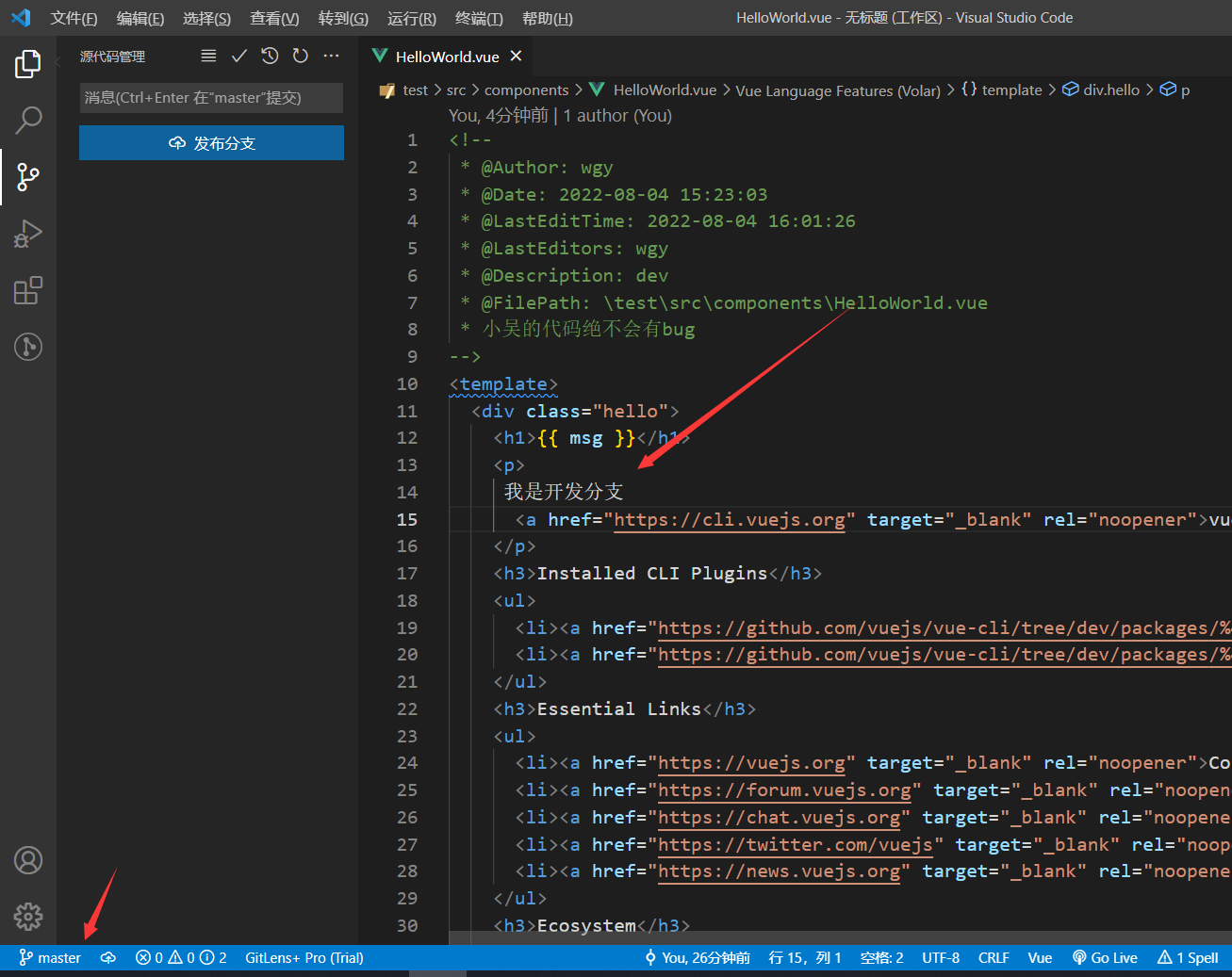Open the Accounts menu icon
Screen dimensions: 1232x977
pos(28,860)
